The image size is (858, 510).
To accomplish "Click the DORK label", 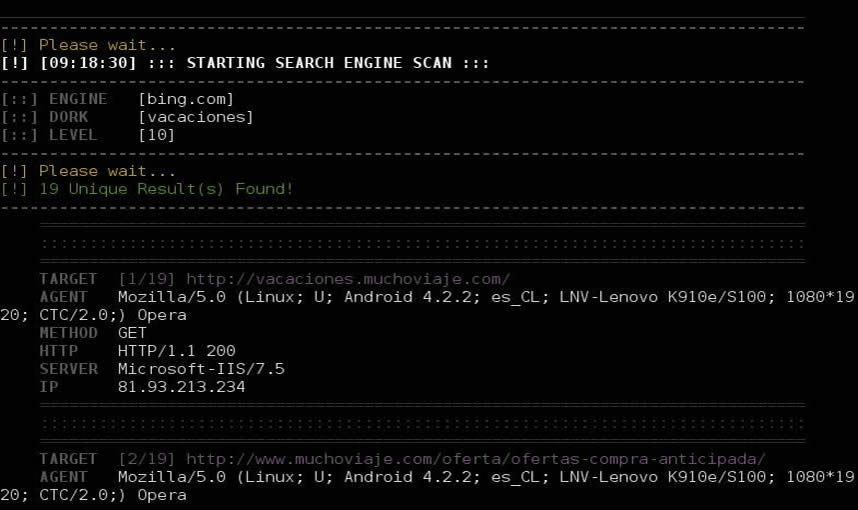I will click(x=68, y=117).
